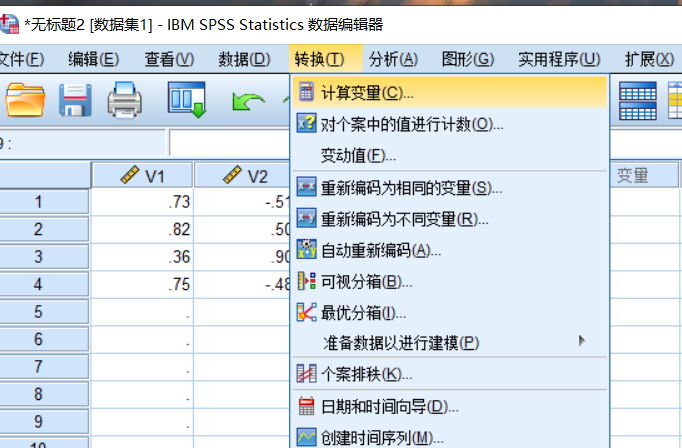The image size is (682, 448).
Task: Select row header 1
Action: 44,201
